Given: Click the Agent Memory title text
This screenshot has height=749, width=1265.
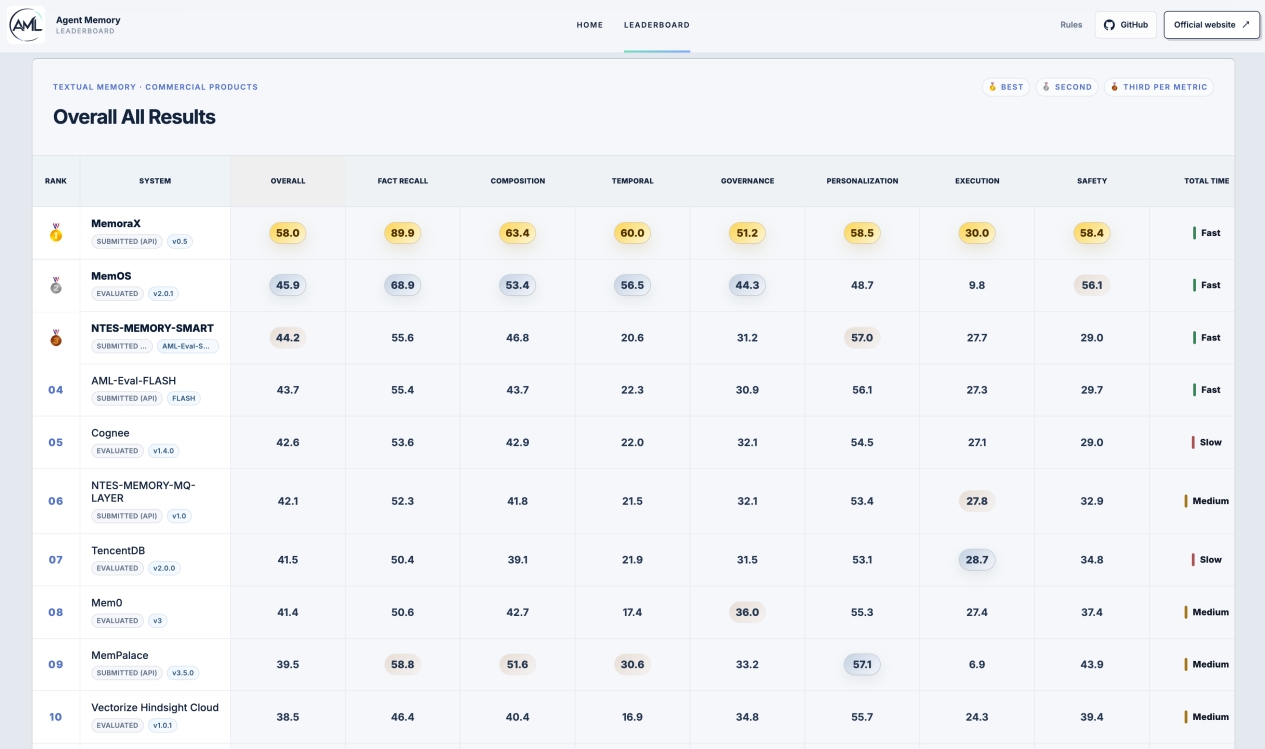Looking at the screenshot, I should [88, 20].
